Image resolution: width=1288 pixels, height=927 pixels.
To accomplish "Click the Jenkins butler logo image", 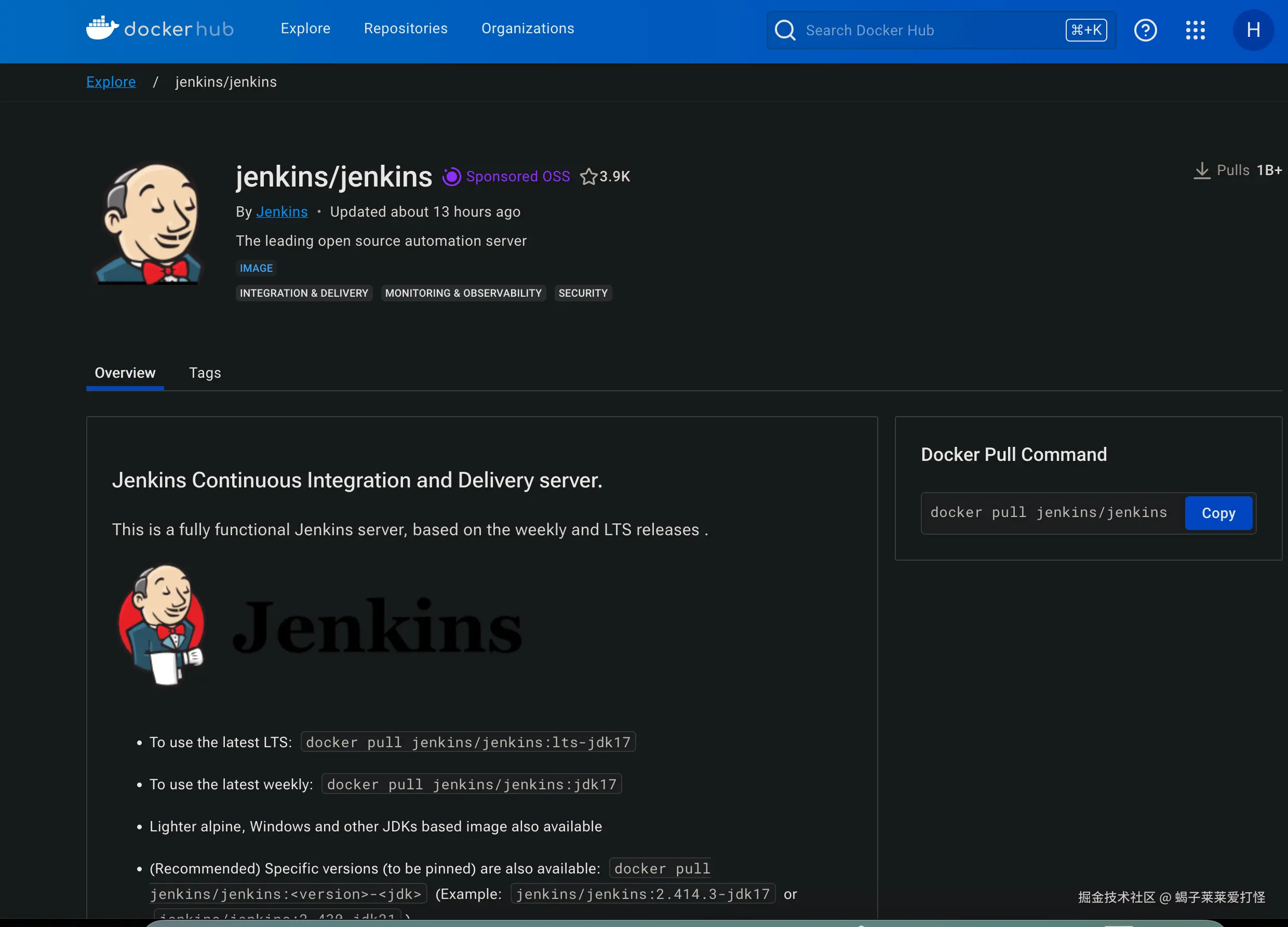I will [x=150, y=224].
